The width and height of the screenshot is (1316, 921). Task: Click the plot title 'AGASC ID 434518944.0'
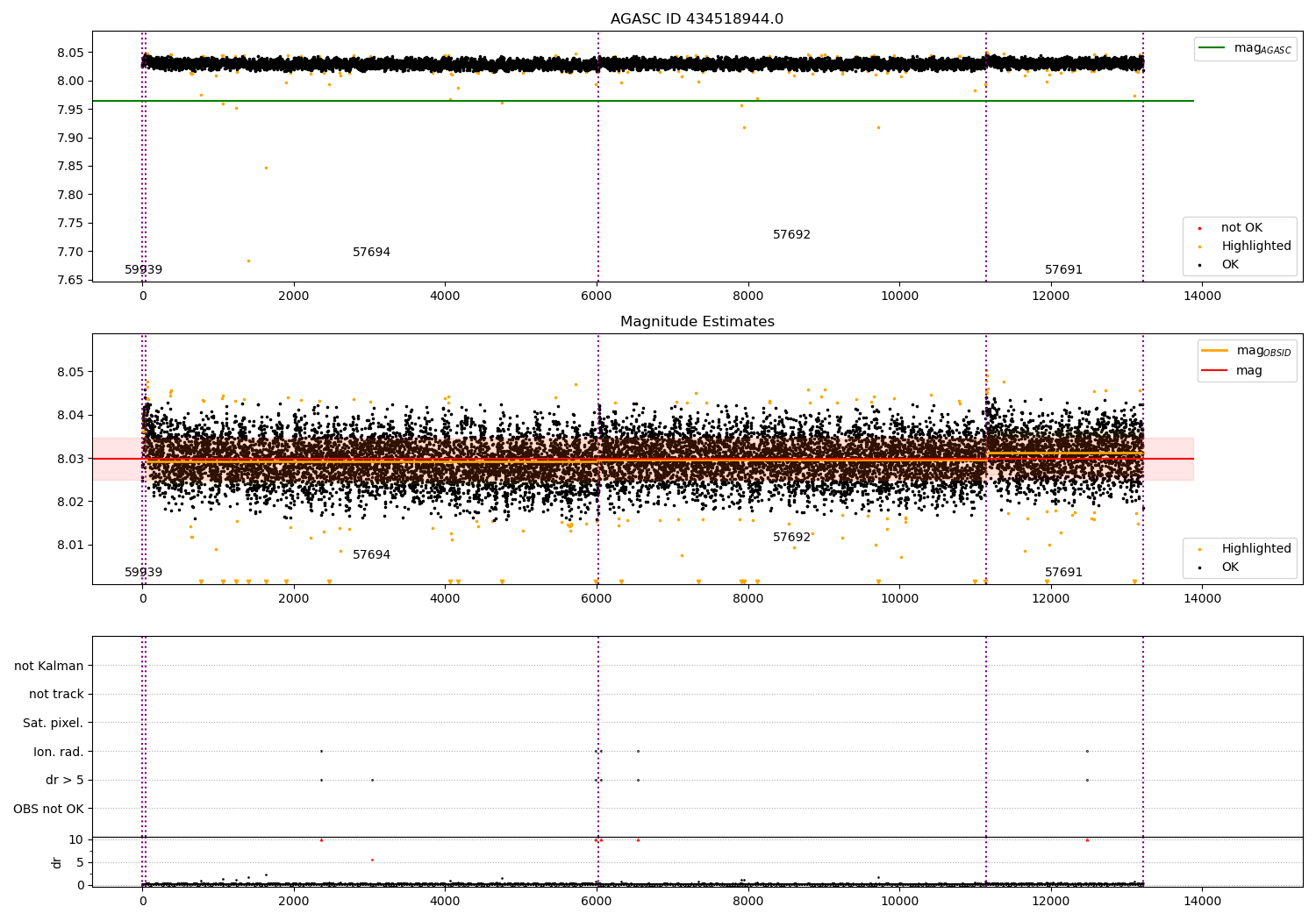pos(697,19)
